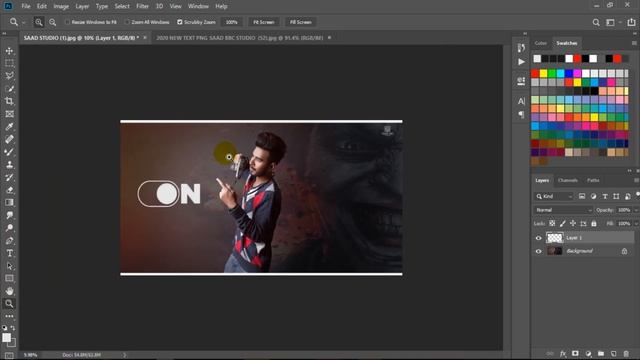Select the Brush tool
Screen dimensions: 640x360
pyautogui.click(x=9, y=152)
